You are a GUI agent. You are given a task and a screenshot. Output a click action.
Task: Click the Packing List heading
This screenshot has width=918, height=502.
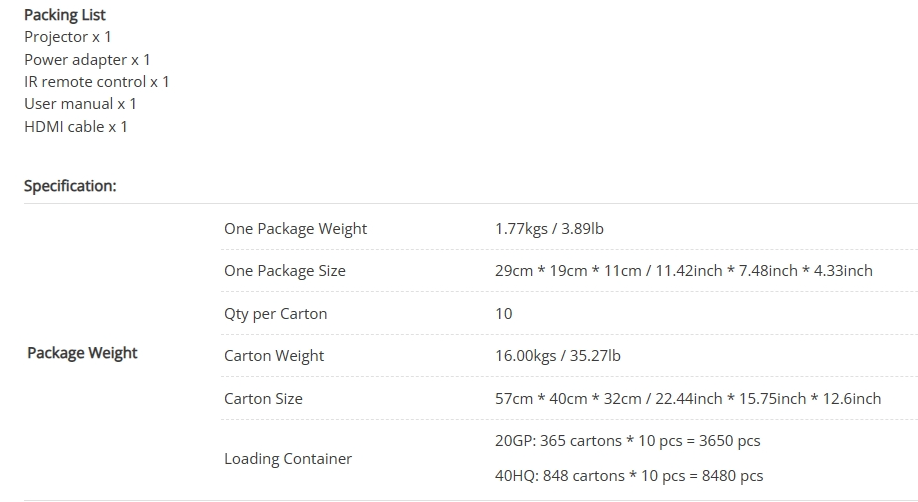tap(65, 15)
